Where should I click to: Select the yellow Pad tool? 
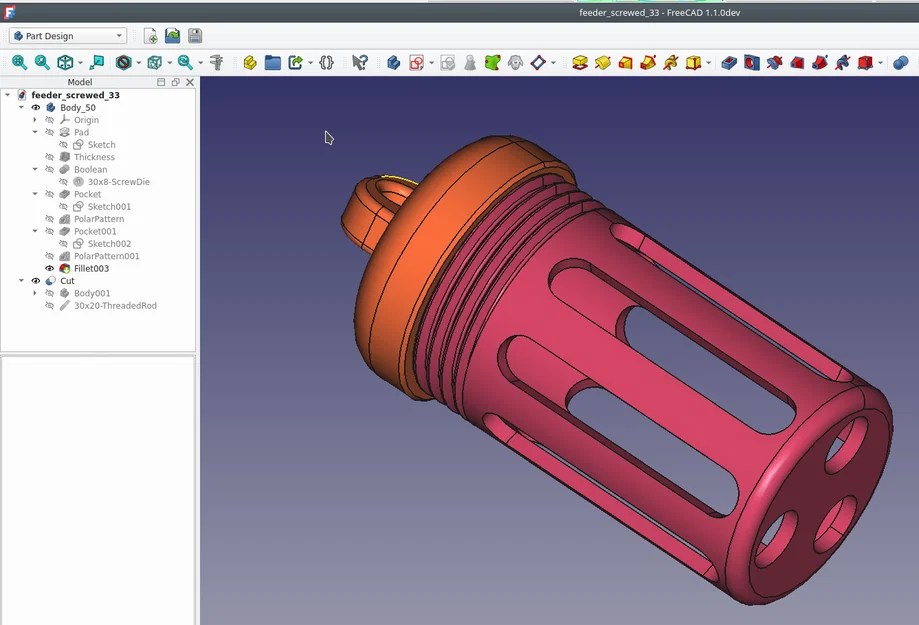point(580,62)
